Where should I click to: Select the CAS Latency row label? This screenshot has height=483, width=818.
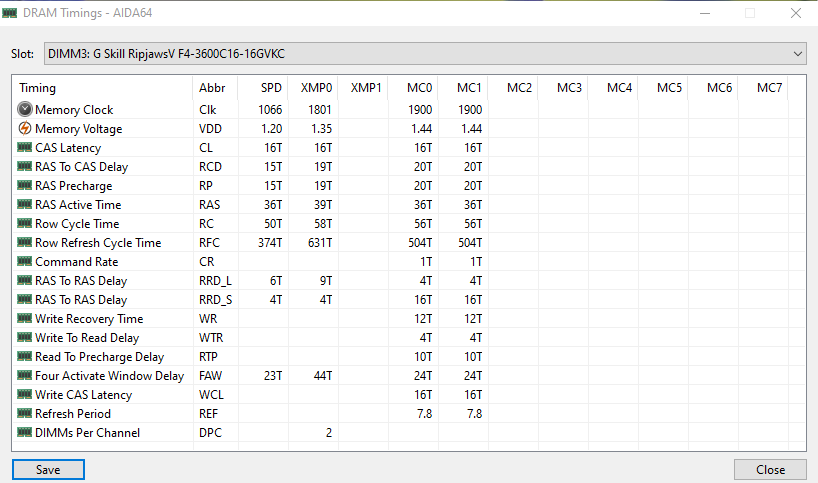[x=68, y=148]
